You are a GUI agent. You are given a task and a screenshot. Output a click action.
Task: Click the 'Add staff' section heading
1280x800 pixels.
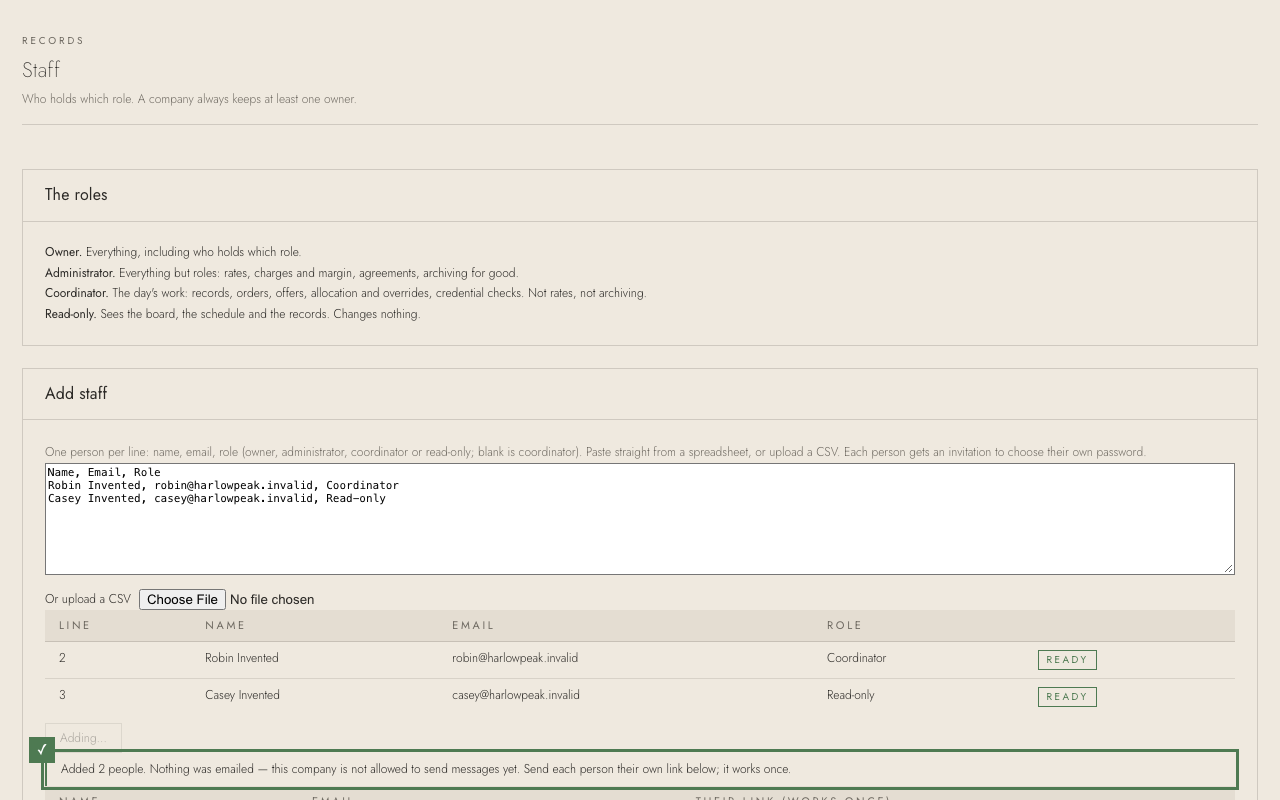click(x=76, y=394)
